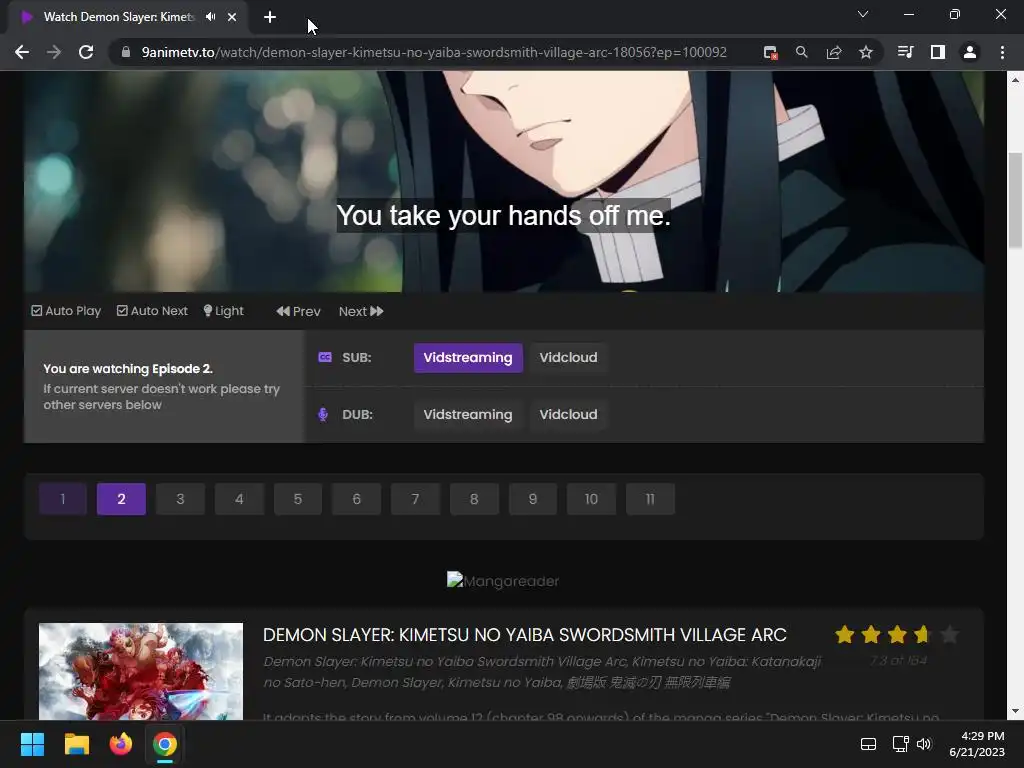Mute the tab via speaker icon

pyautogui.click(x=210, y=17)
